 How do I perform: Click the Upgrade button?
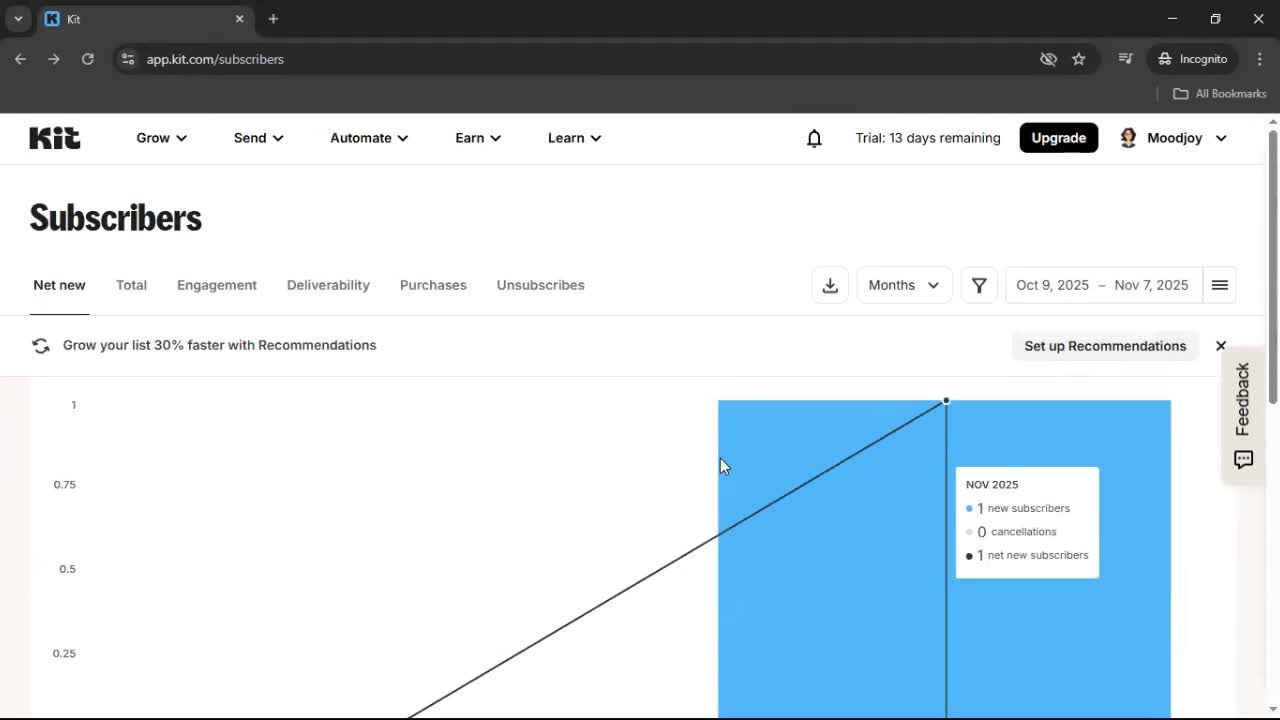(x=1058, y=138)
